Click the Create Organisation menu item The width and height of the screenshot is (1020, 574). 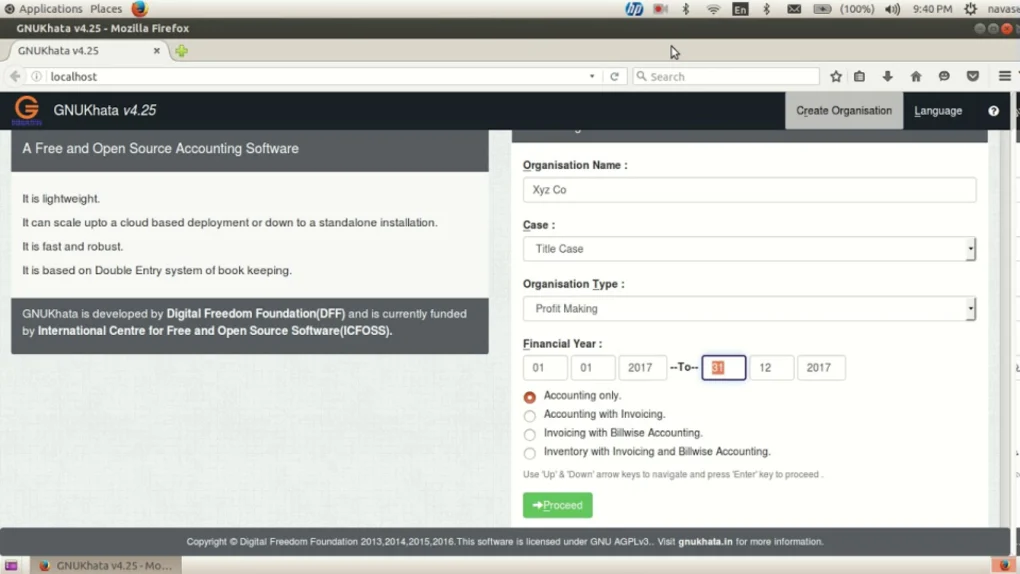843,111
